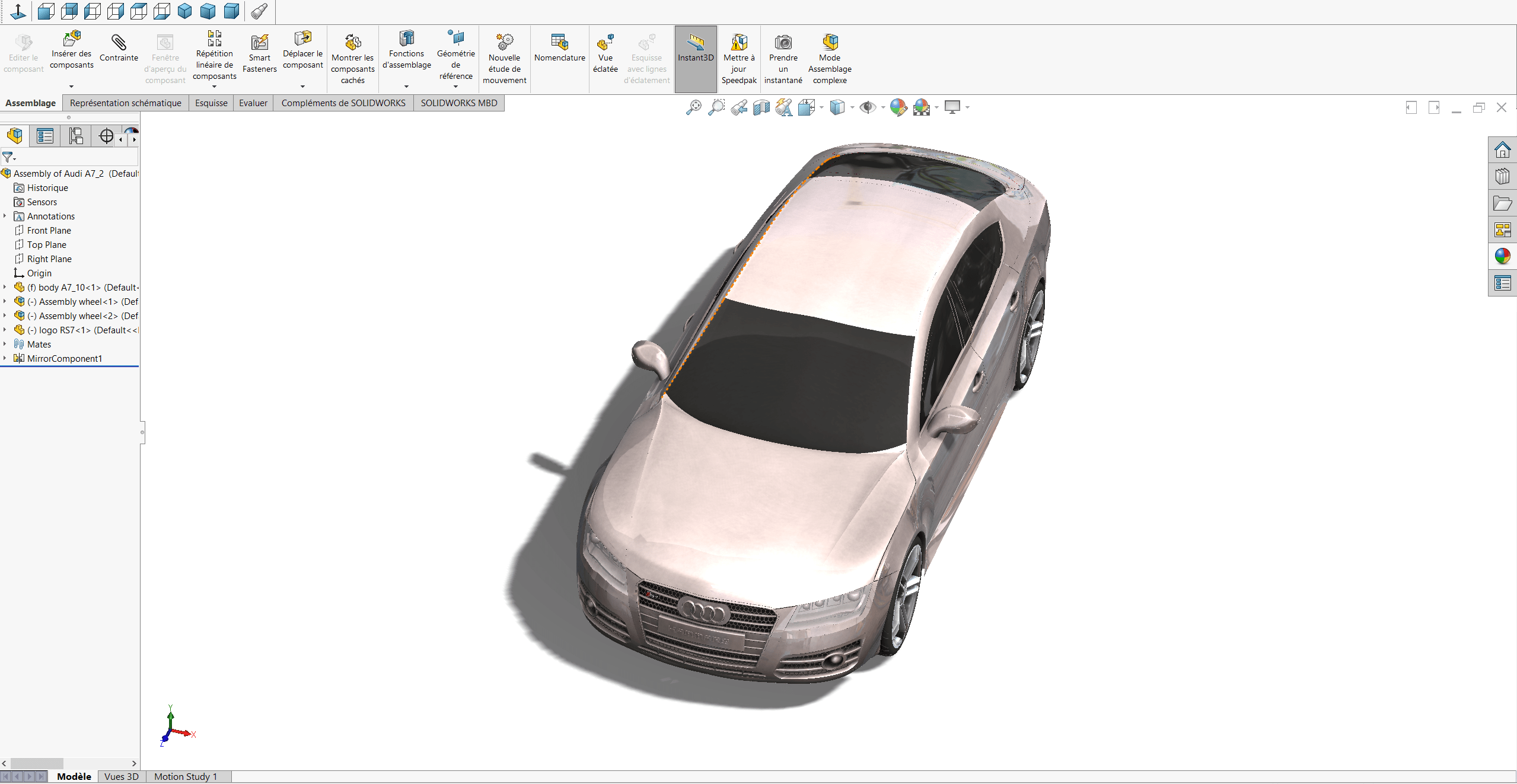The height and width of the screenshot is (784, 1517).
Task: Click Dynamic Annotation Views icon
Action: pos(784,107)
